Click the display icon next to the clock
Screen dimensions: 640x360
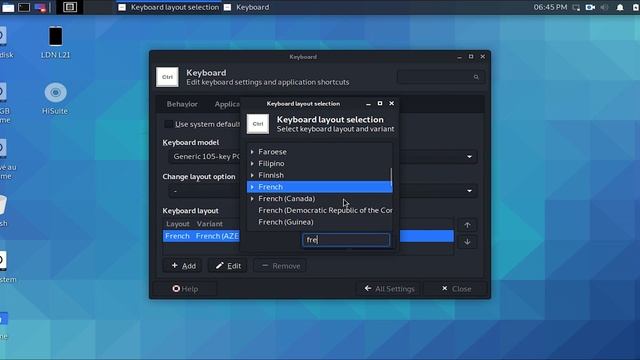[576, 7]
